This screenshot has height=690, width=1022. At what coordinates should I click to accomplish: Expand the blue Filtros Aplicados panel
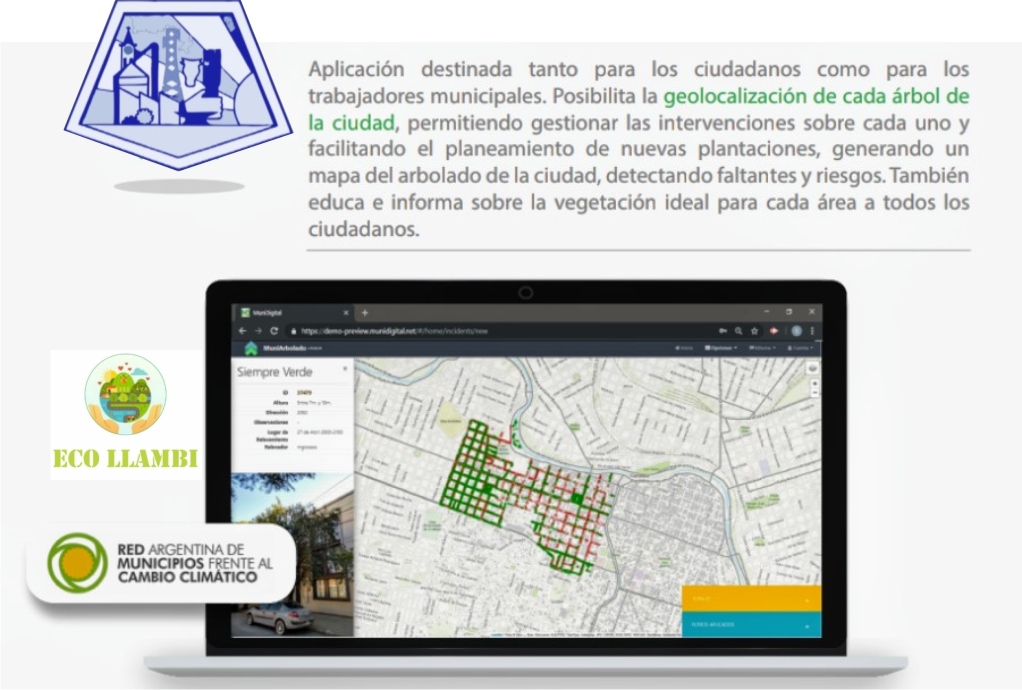click(752, 625)
